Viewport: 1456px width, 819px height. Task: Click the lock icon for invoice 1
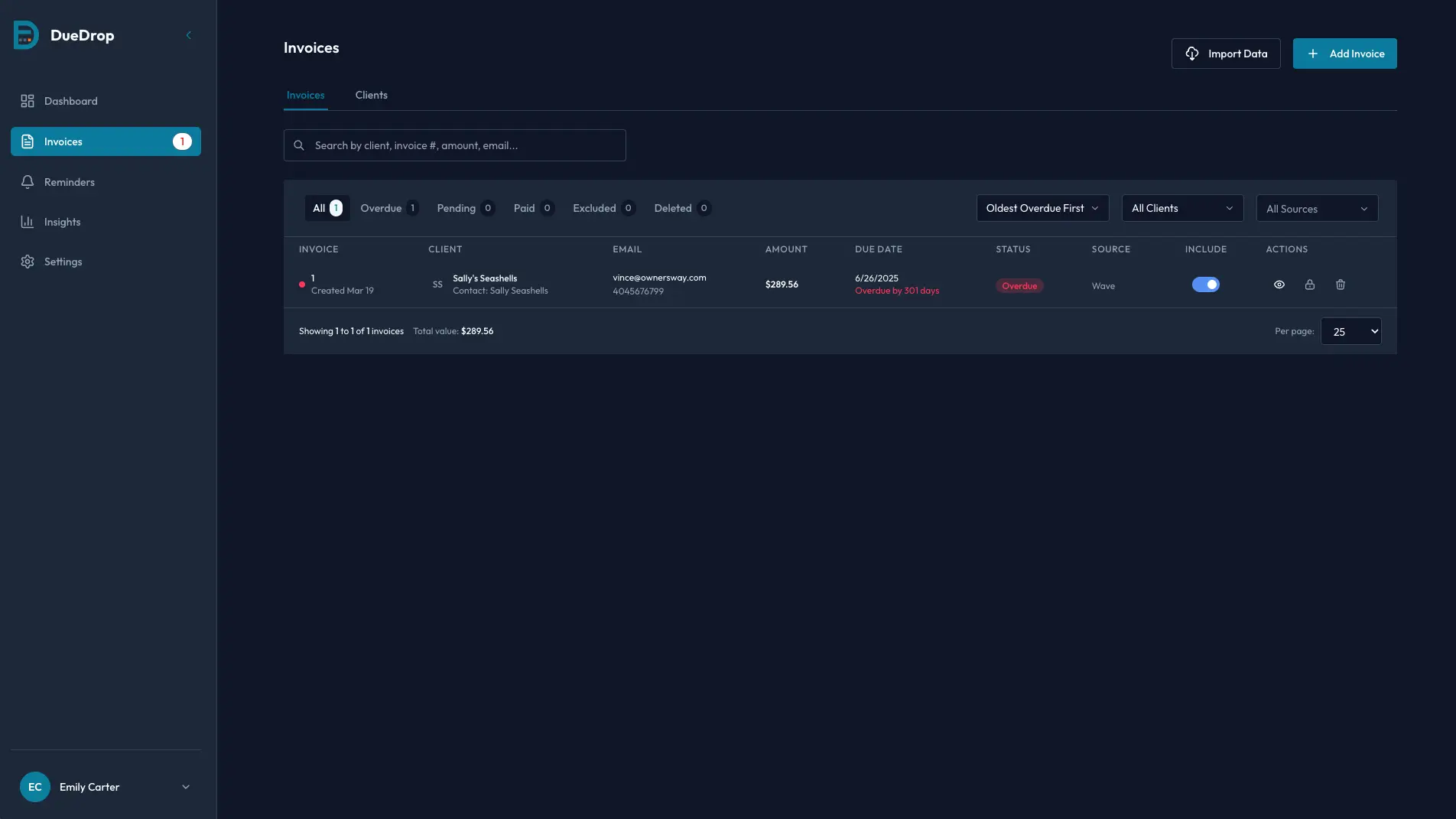pyautogui.click(x=1309, y=284)
